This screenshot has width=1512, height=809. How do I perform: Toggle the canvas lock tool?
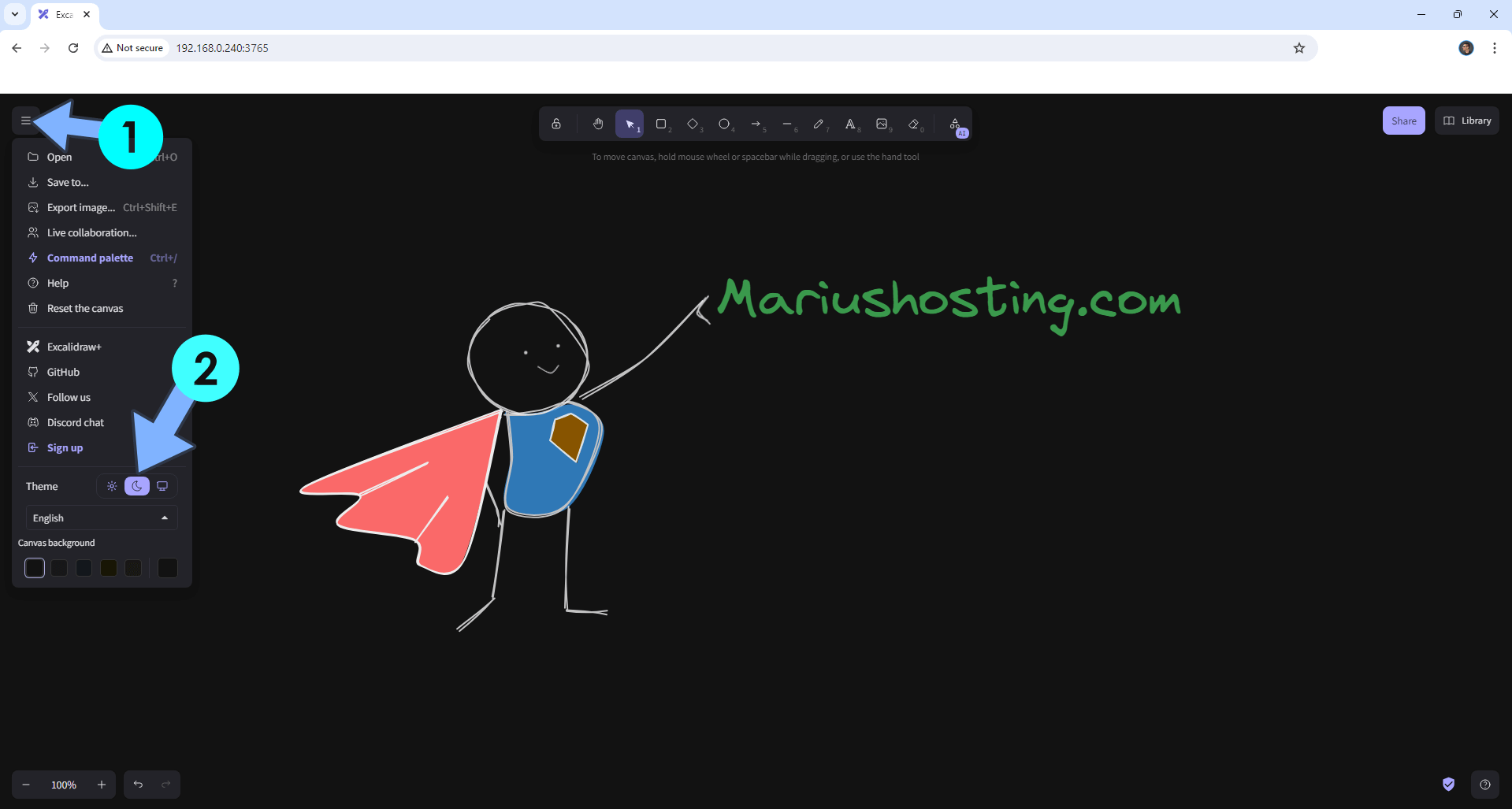point(556,124)
